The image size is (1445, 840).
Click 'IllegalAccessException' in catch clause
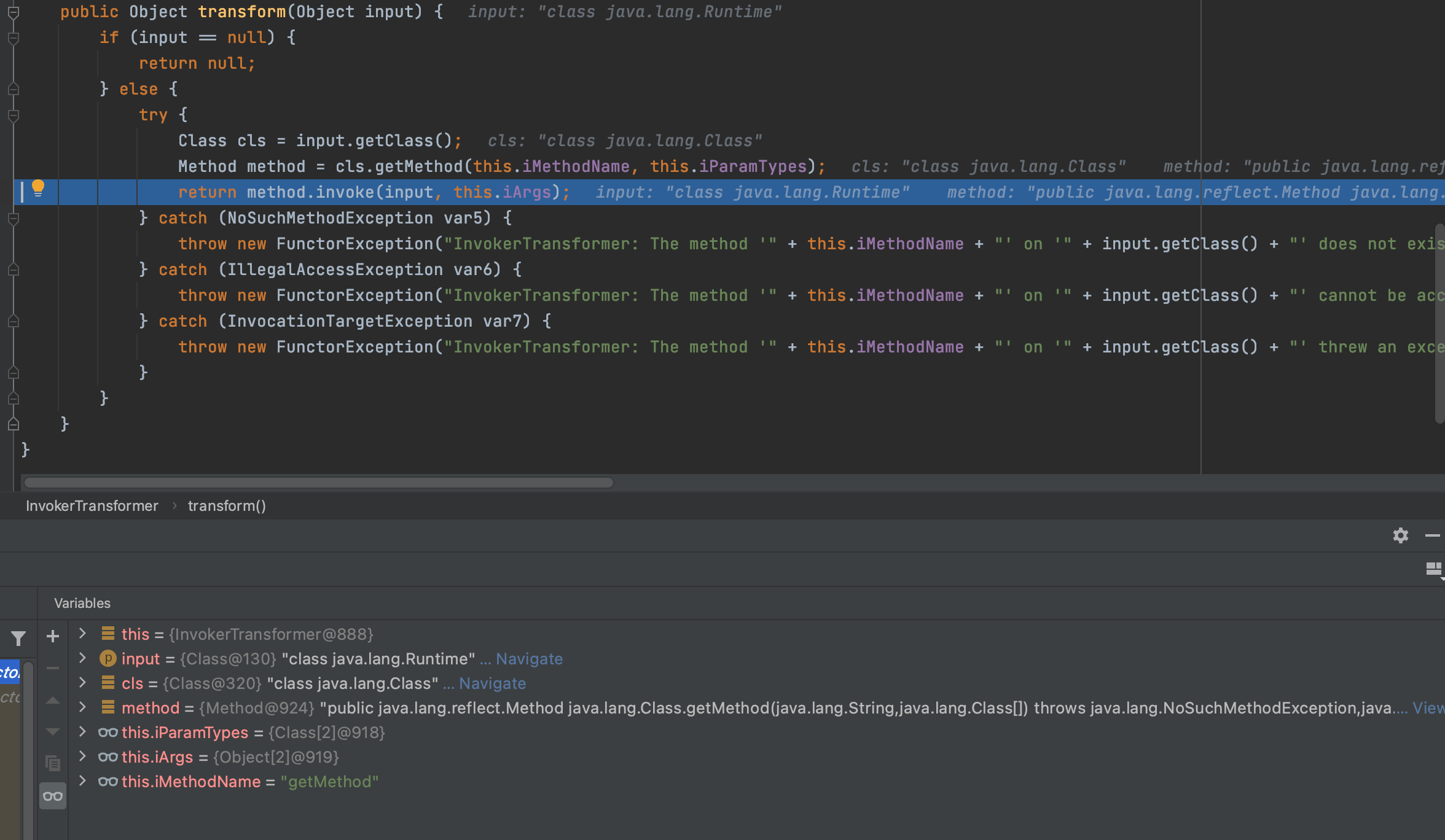click(335, 270)
